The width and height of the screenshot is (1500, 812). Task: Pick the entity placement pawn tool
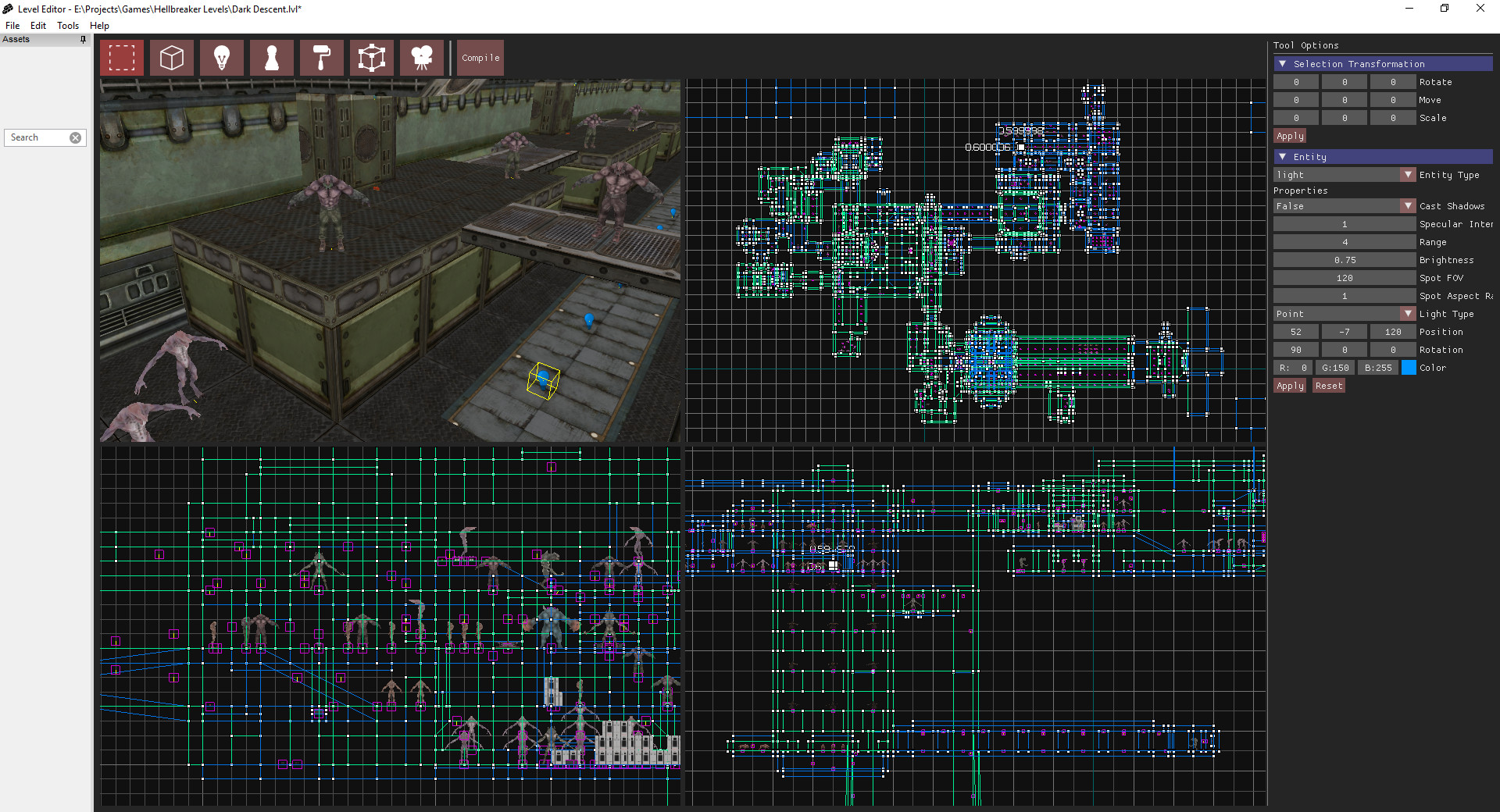[271, 57]
